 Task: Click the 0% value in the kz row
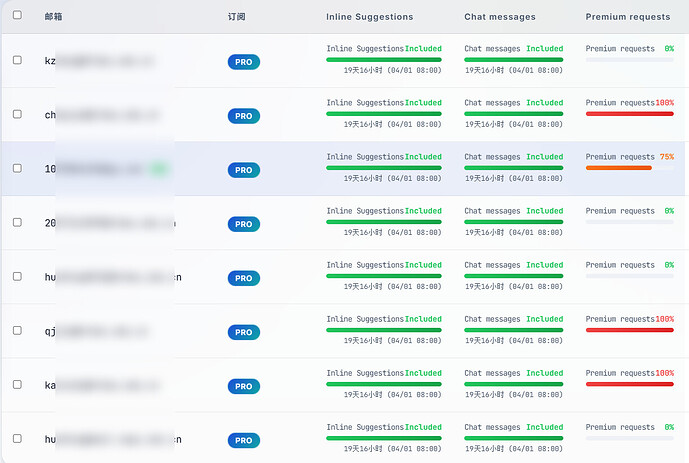669,49
